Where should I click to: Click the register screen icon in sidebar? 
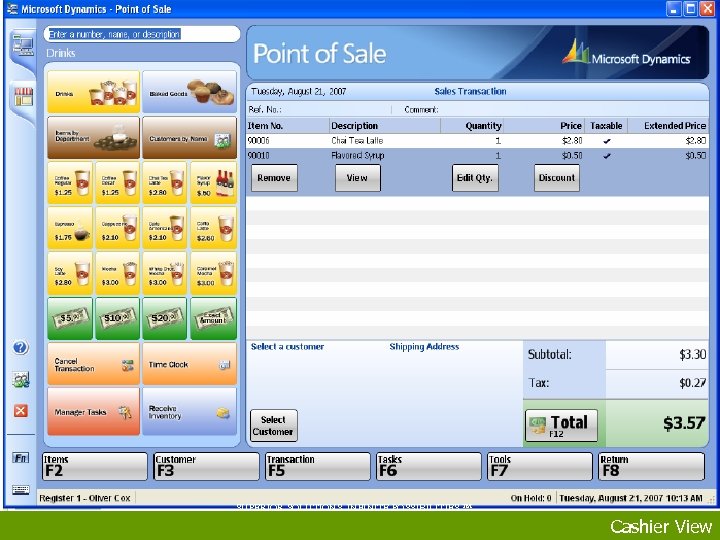pyautogui.click(x=22, y=46)
